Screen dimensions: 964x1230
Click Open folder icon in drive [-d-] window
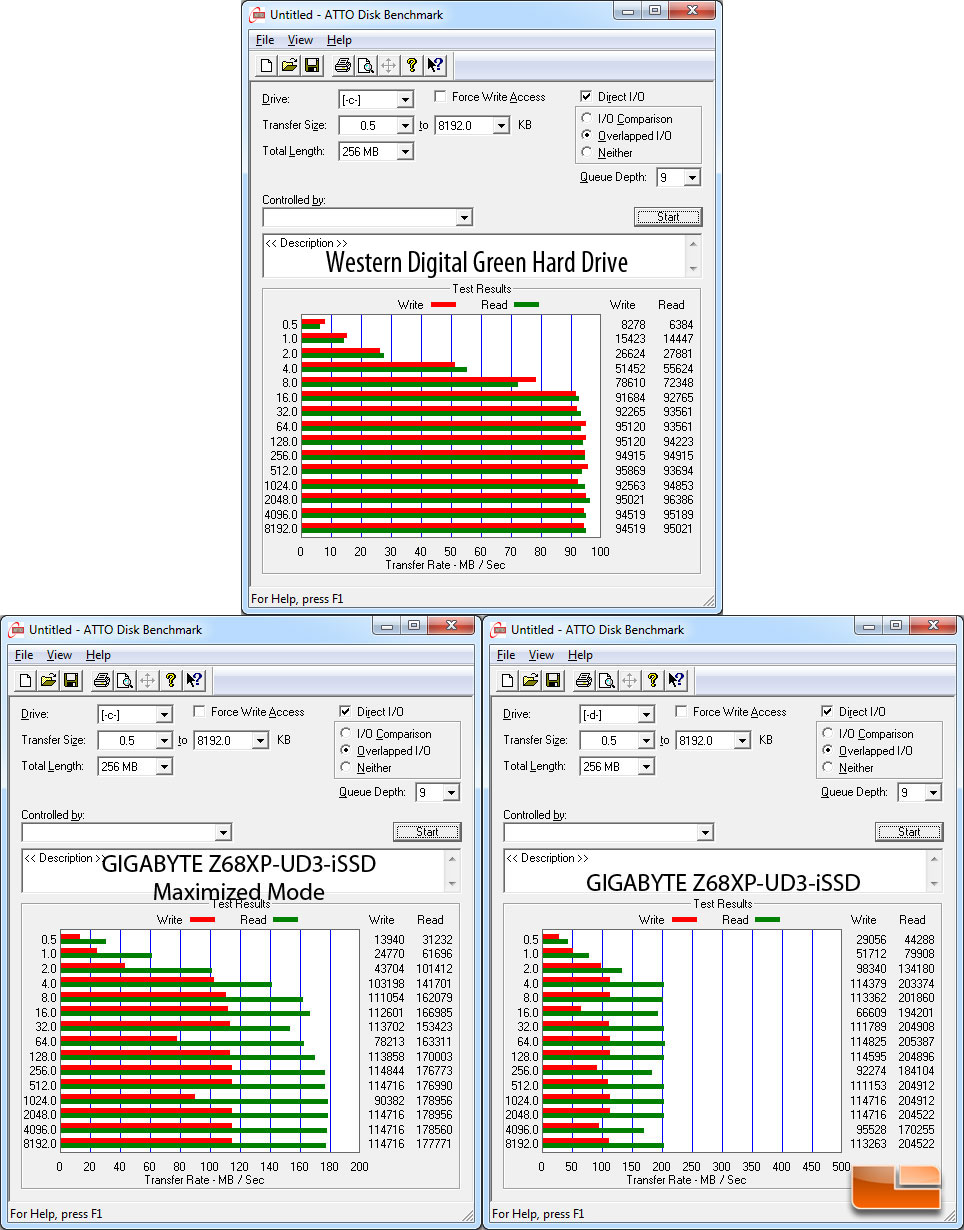[x=530, y=681]
